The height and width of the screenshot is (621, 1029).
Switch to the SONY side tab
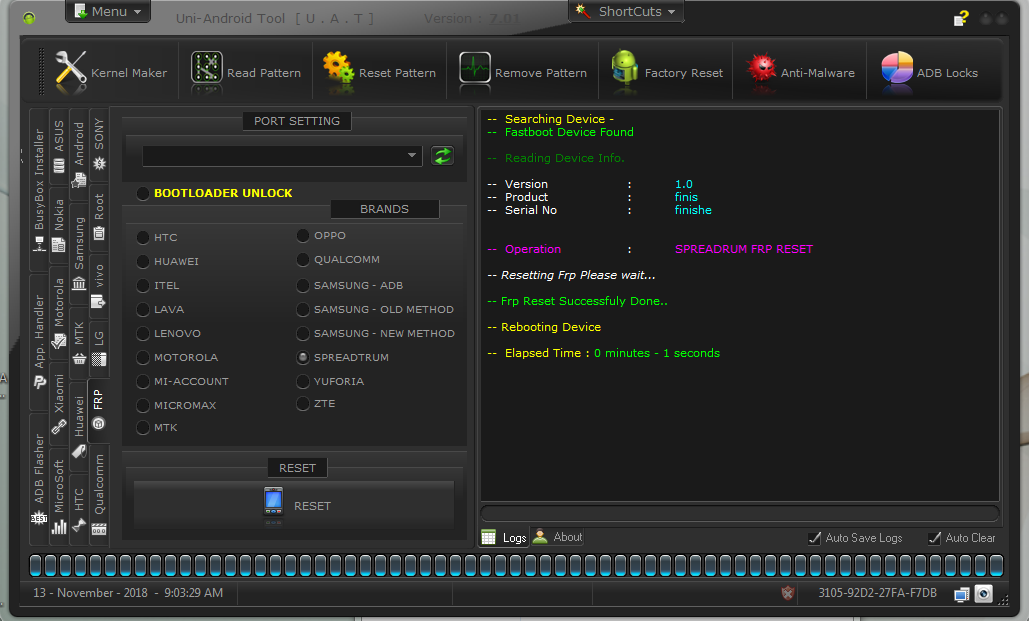tap(98, 144)
